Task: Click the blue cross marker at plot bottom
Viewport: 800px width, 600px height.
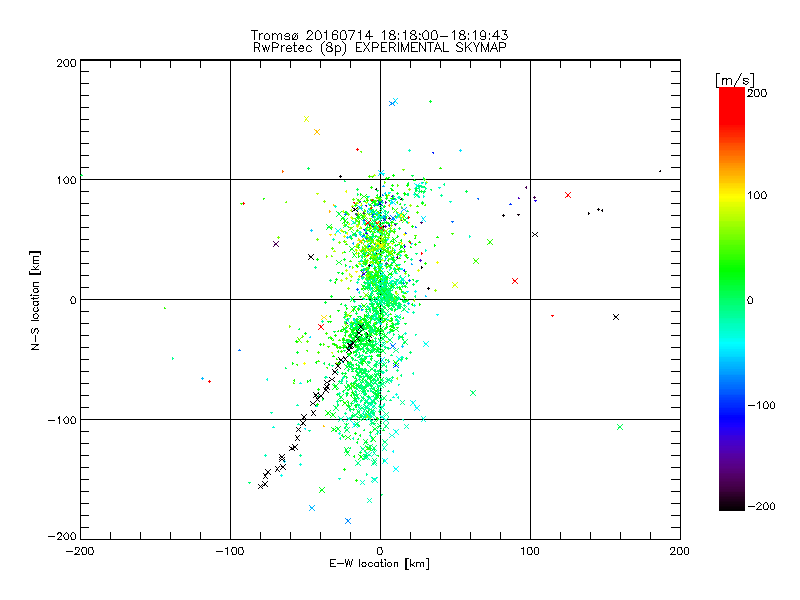Action: pos(348,521)
